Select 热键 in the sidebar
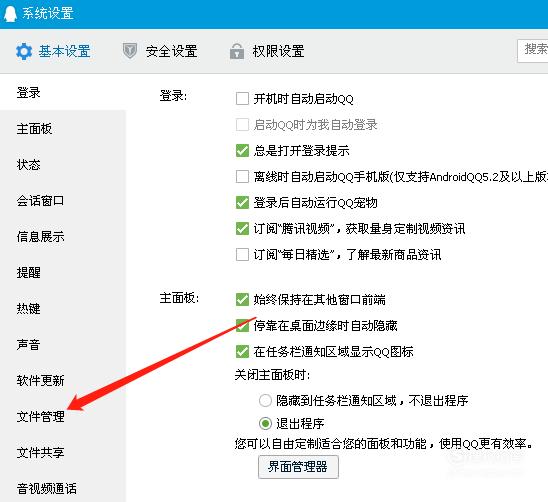548x502 pixels. coord(29,309)
